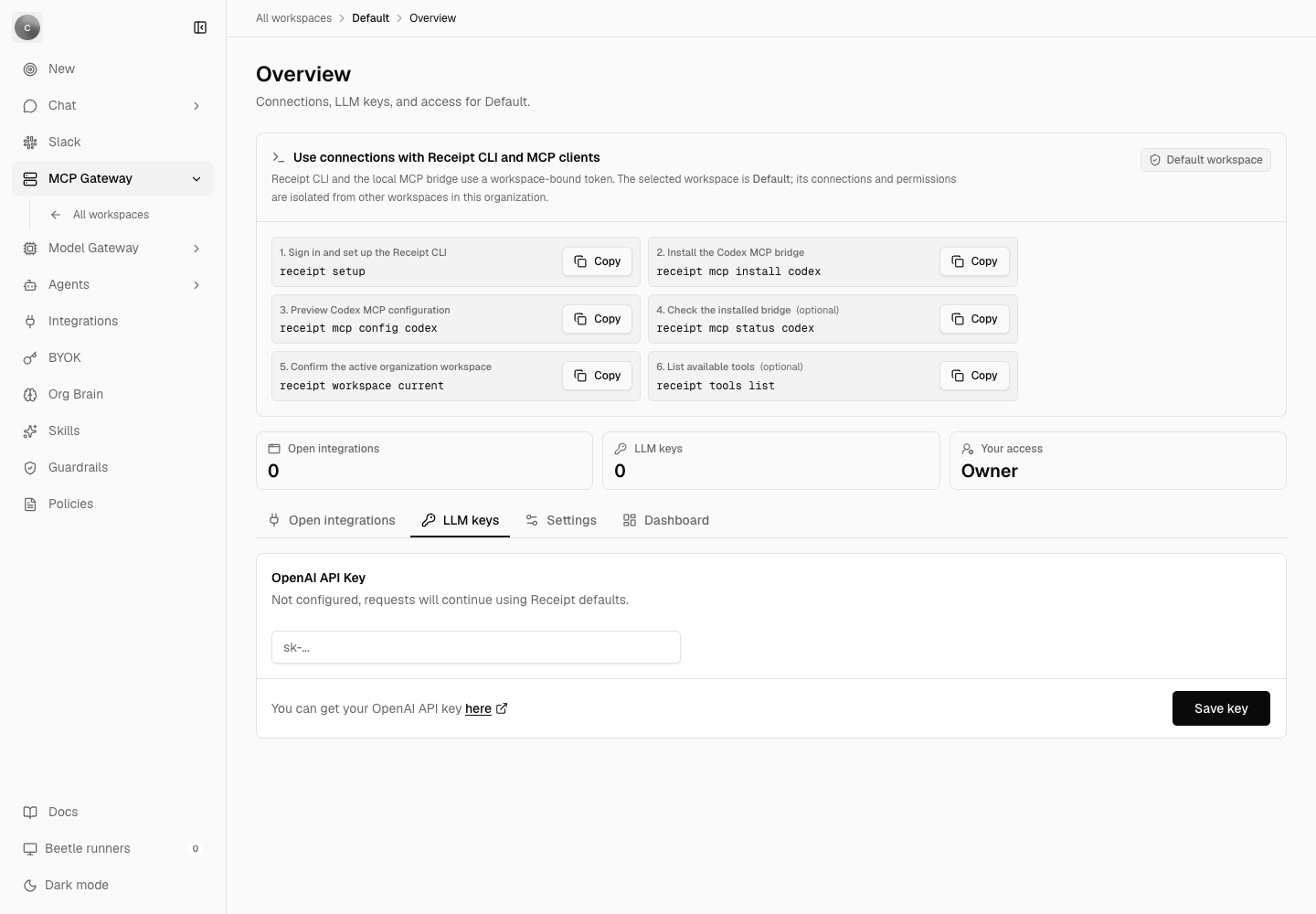Viewport: 1316px width, 914px height.
Task: Select the LLM keys tab
Action: 460,520
